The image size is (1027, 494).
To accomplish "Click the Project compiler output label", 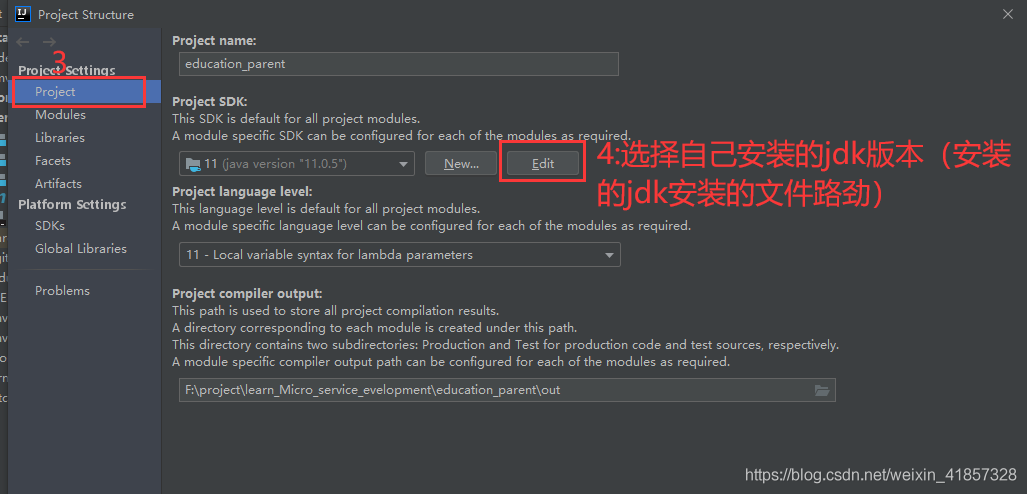I will pos(247,294).
